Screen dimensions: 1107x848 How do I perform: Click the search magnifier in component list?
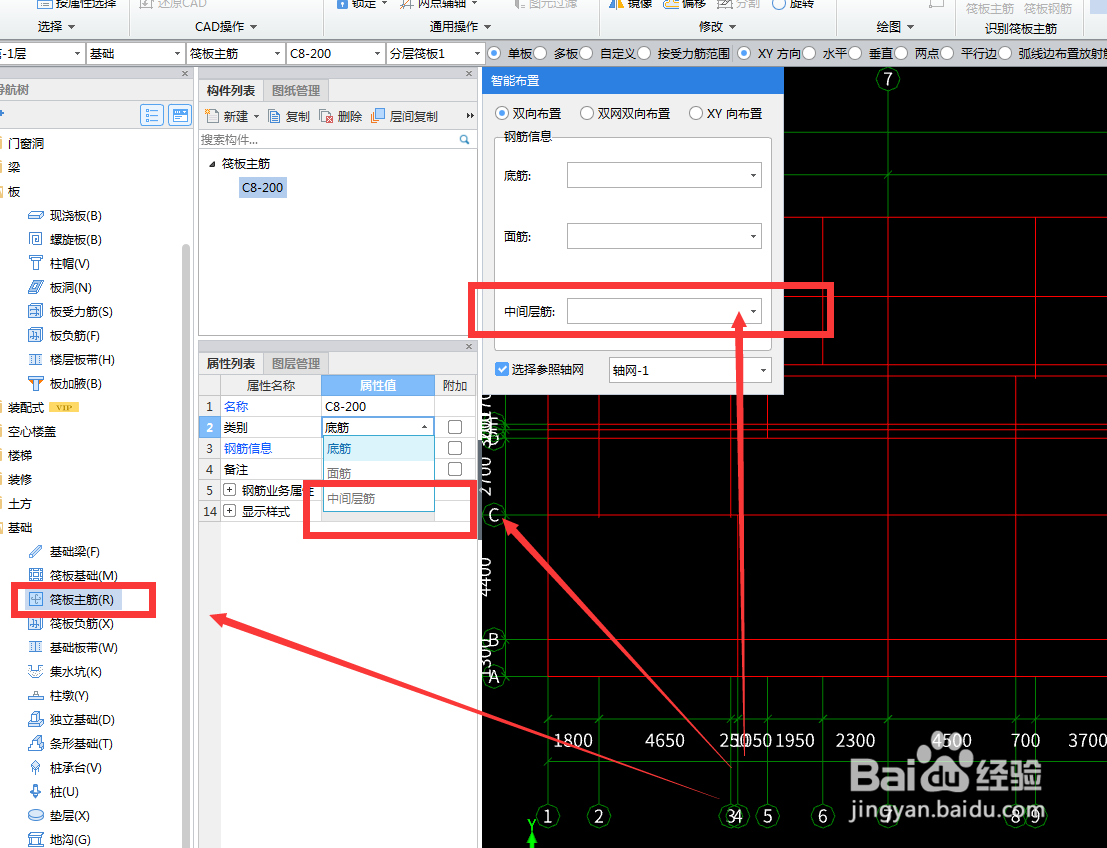coord(465,140)
